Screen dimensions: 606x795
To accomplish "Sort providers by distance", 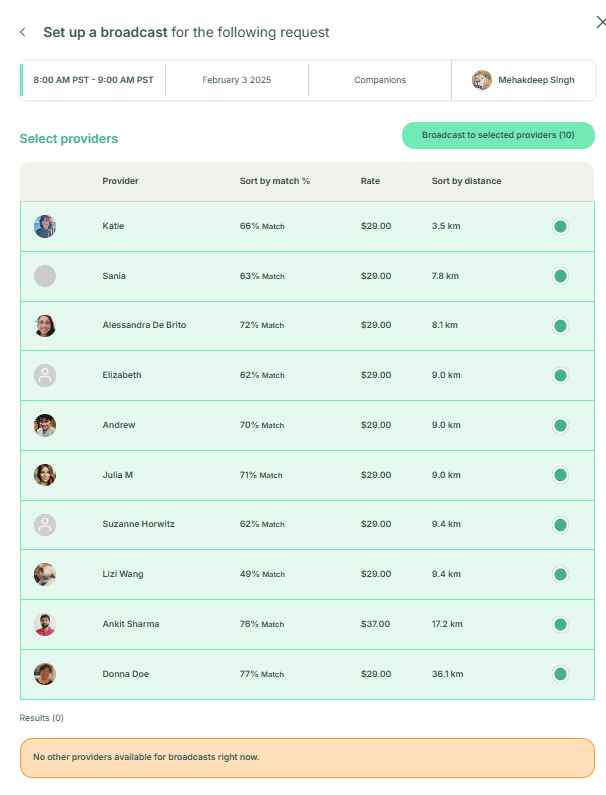I will point(466,181).
